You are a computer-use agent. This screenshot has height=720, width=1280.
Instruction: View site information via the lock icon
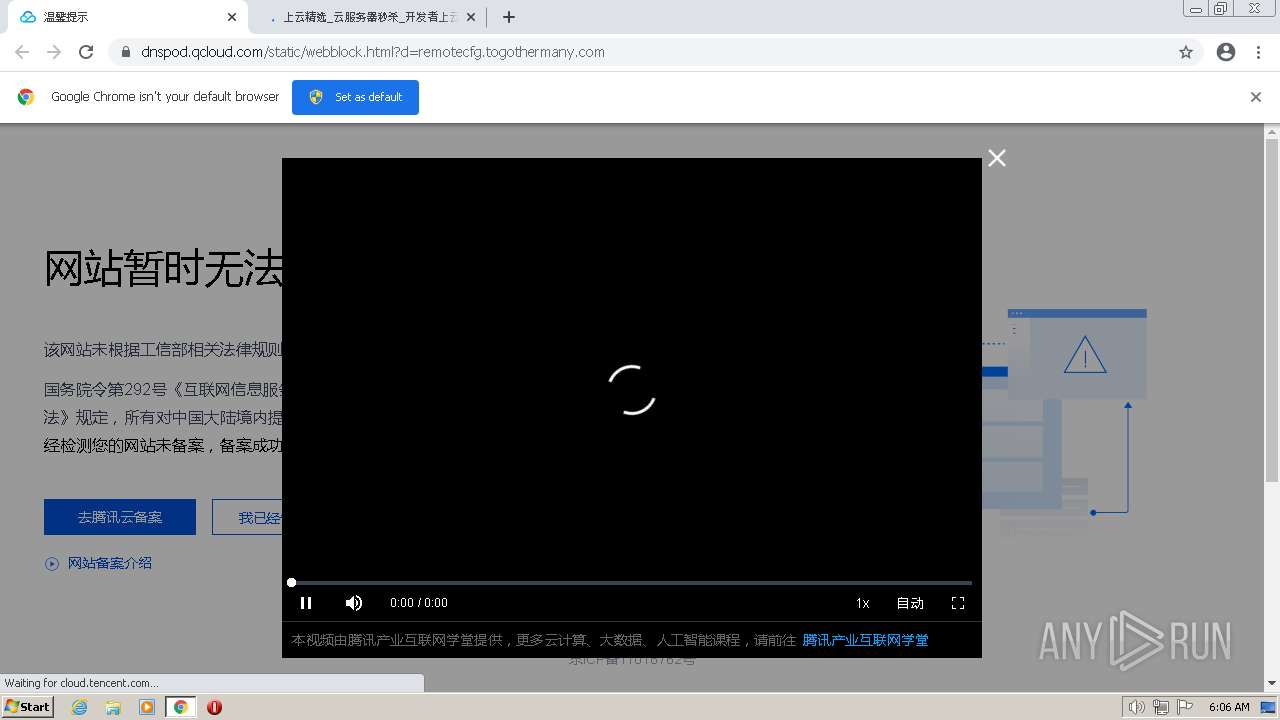point(125,52)
